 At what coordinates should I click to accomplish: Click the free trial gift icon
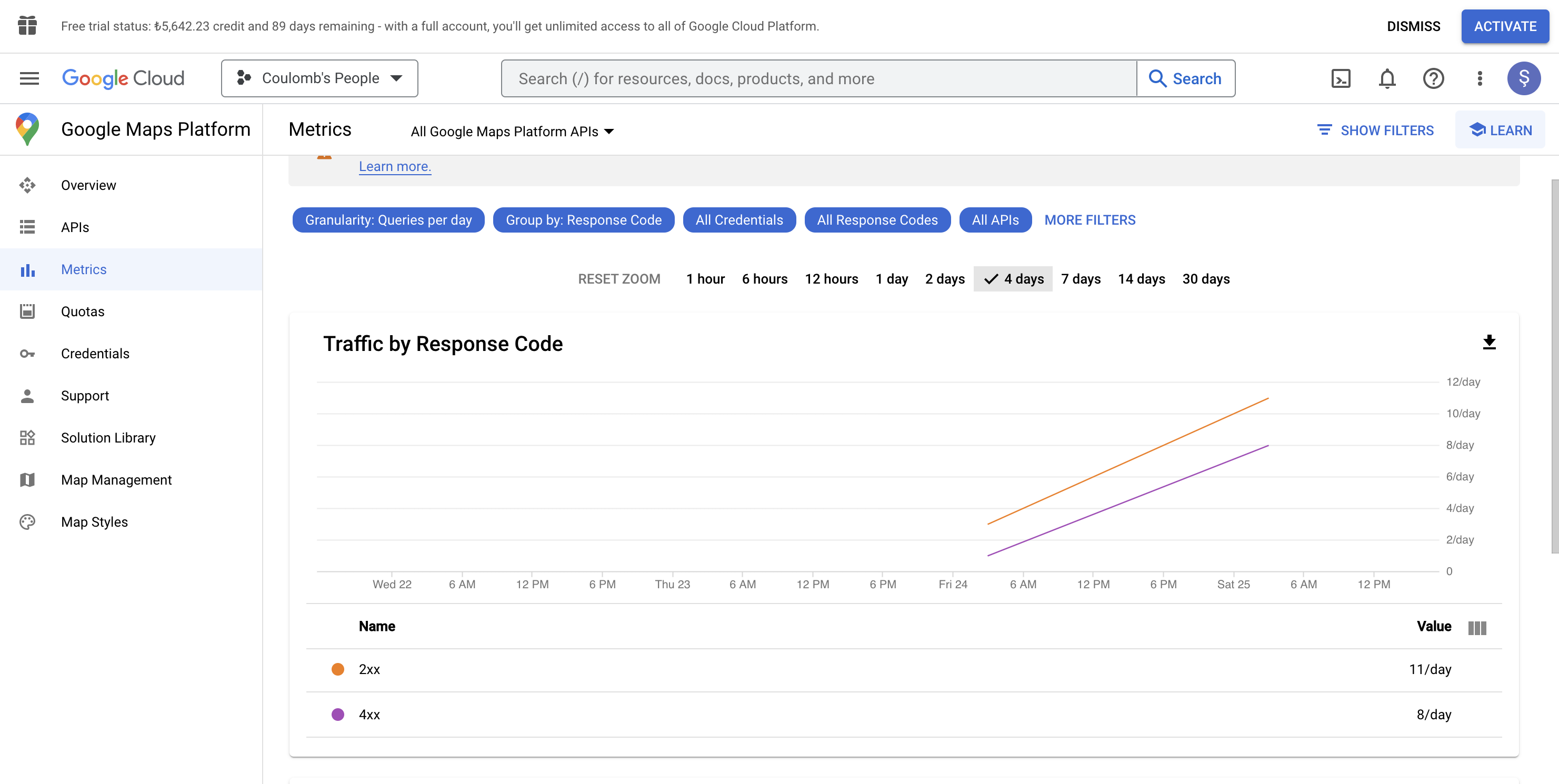(27, 26)
